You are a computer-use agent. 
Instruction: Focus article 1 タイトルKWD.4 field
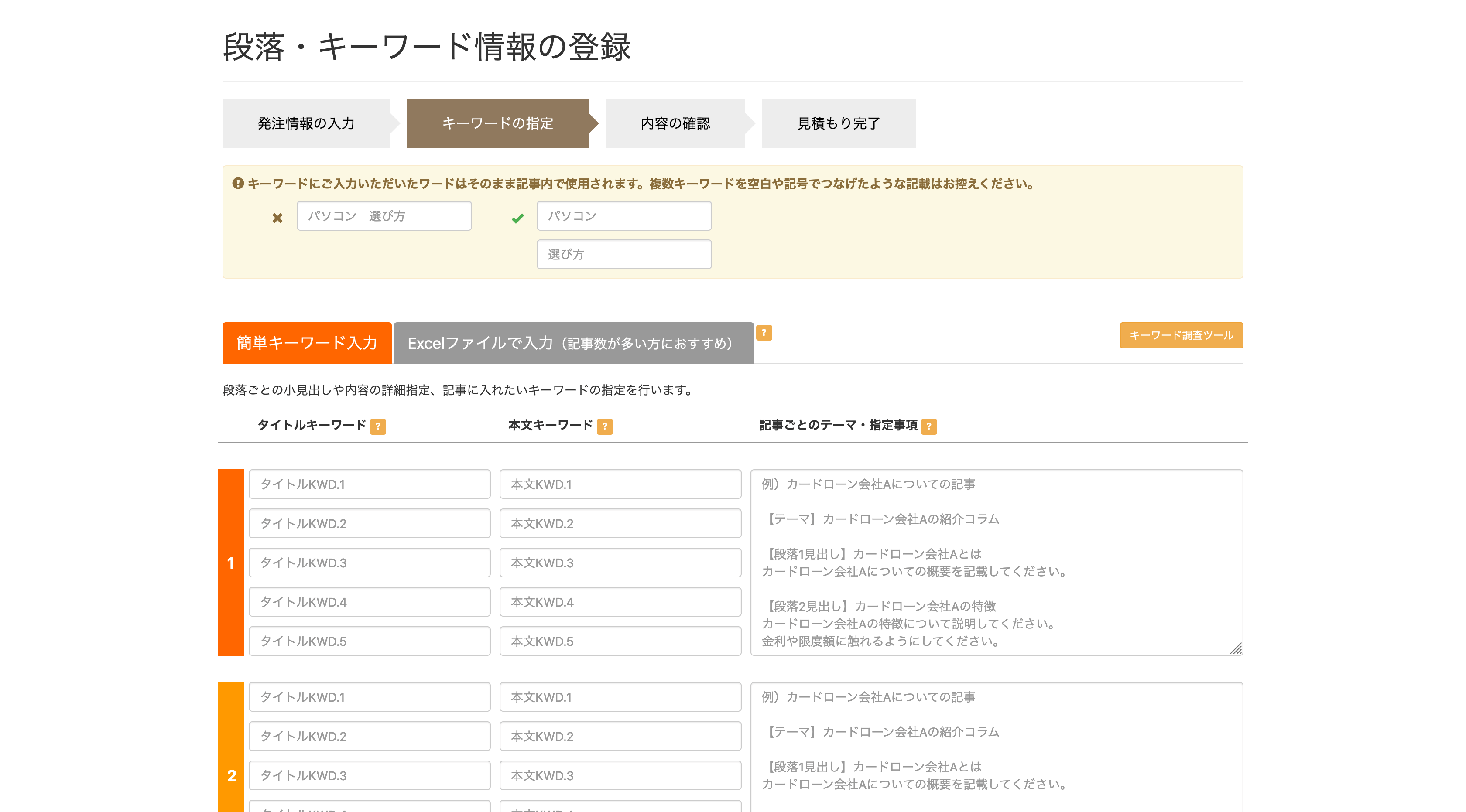[x=370, y=602]
